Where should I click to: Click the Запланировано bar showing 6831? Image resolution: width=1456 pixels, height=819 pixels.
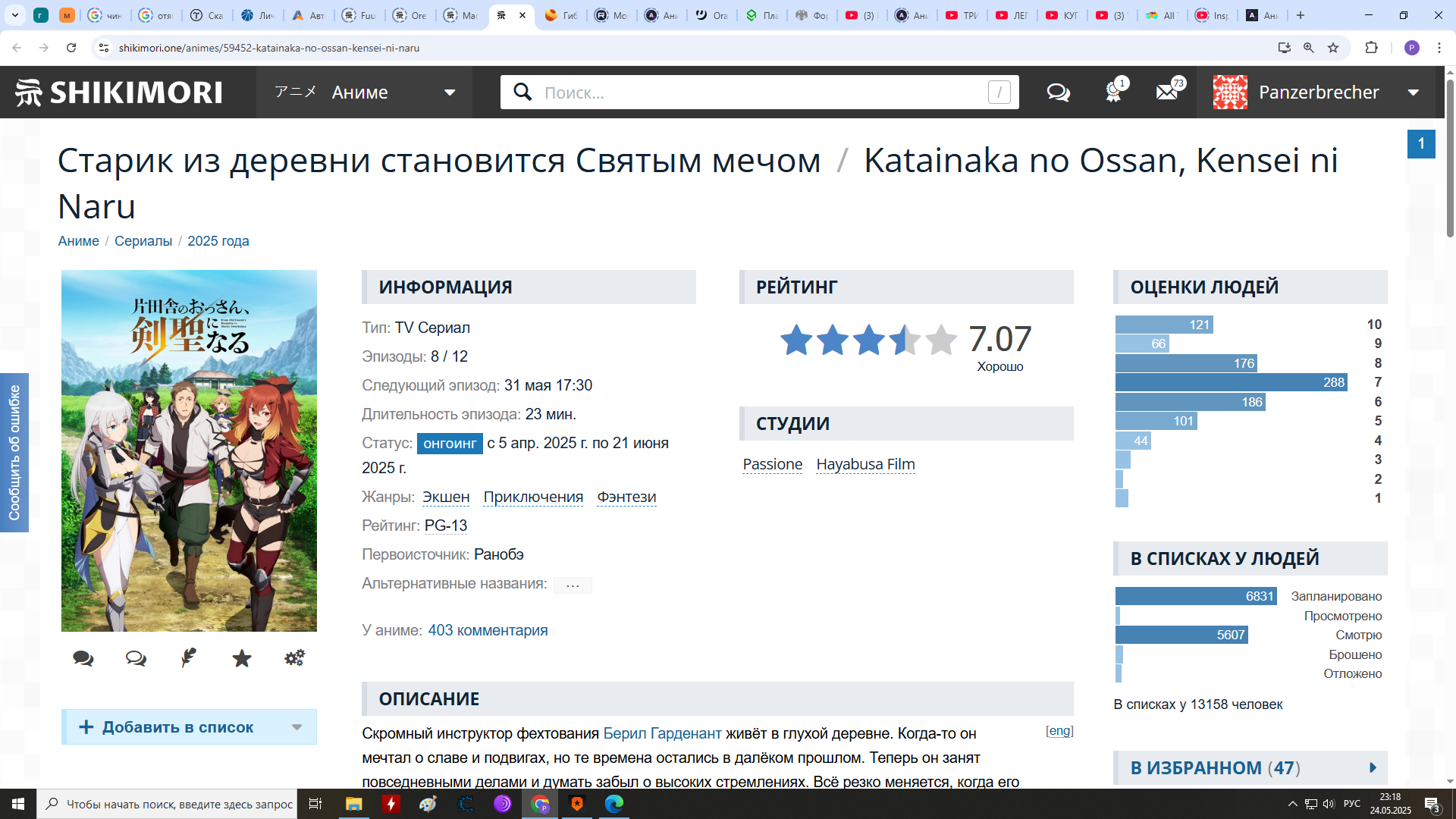click(x=1196, y=596)
